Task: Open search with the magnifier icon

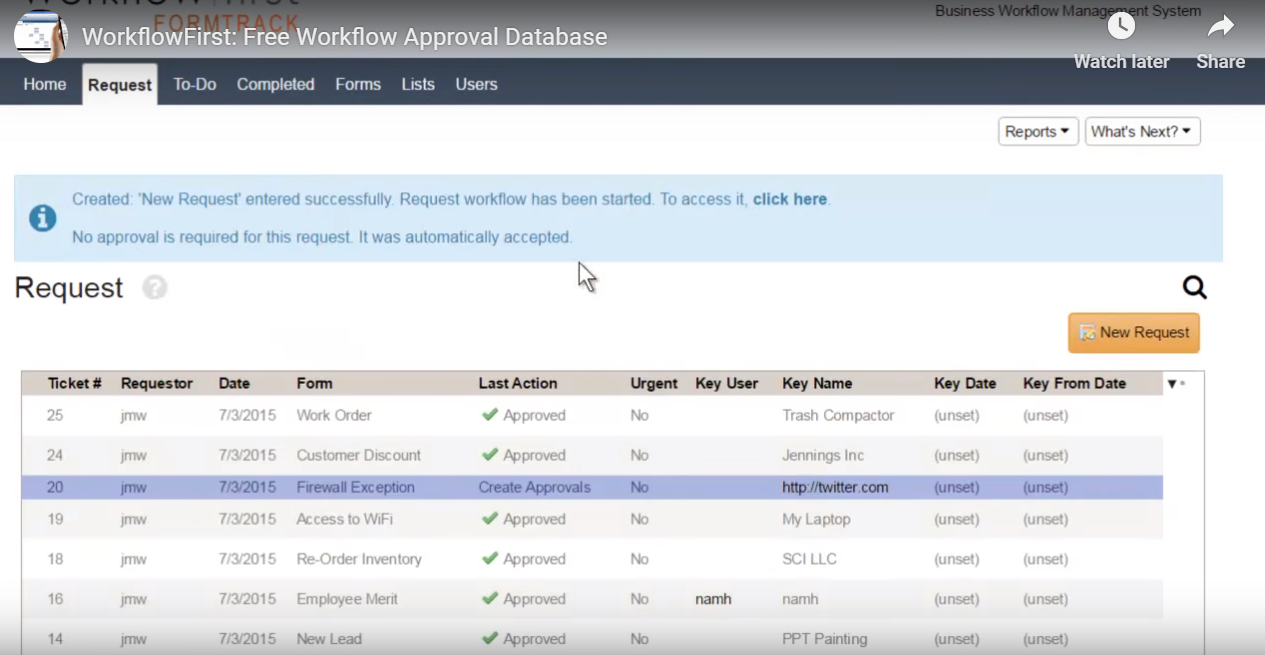Action: pyautogui.click(x=1194, y=288)
